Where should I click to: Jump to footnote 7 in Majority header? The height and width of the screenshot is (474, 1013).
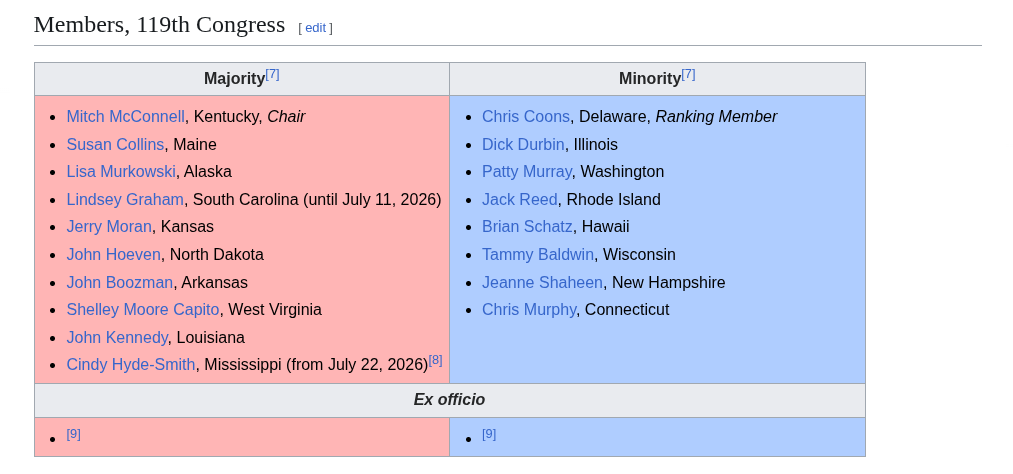pos(273,74)
